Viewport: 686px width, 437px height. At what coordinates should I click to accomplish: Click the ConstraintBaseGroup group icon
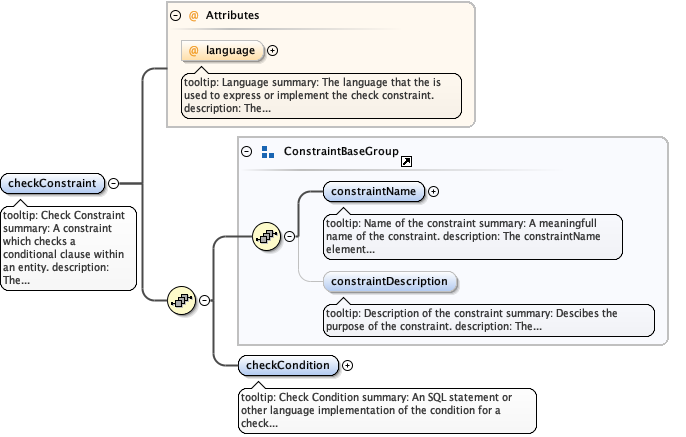(x=267, y=152)
